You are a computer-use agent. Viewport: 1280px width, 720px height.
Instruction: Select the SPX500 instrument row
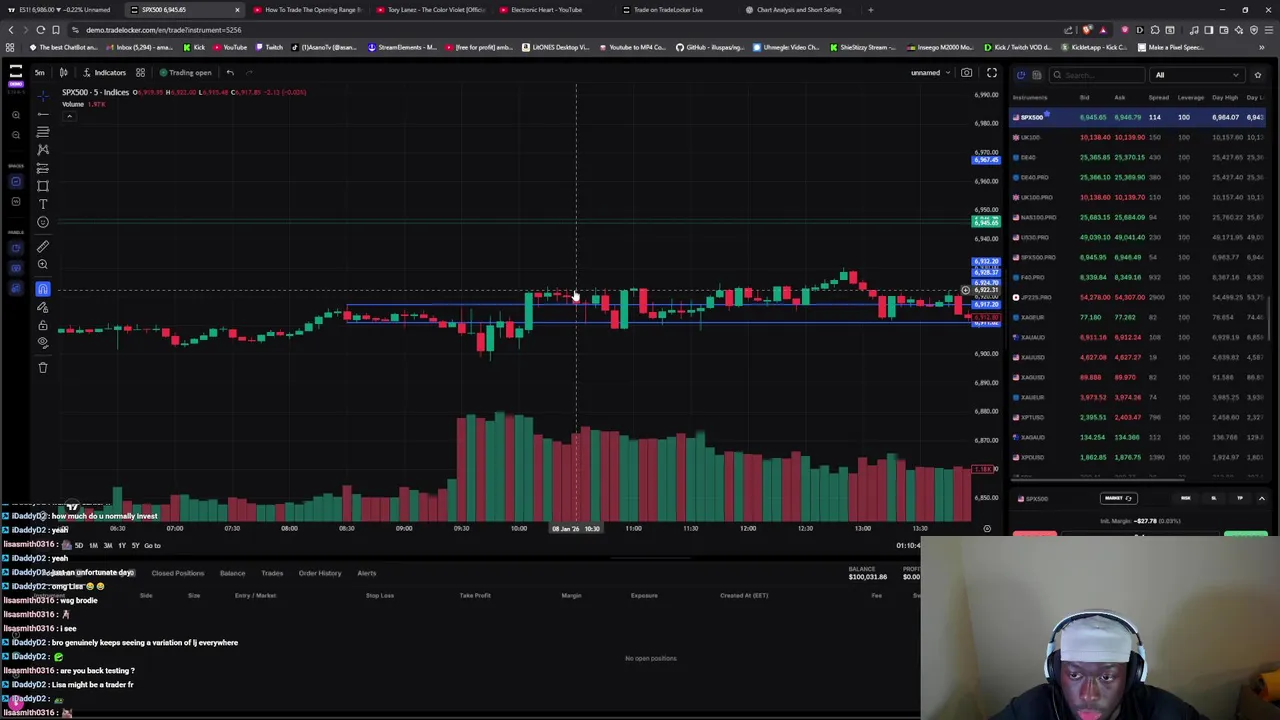coord(1138,117)
